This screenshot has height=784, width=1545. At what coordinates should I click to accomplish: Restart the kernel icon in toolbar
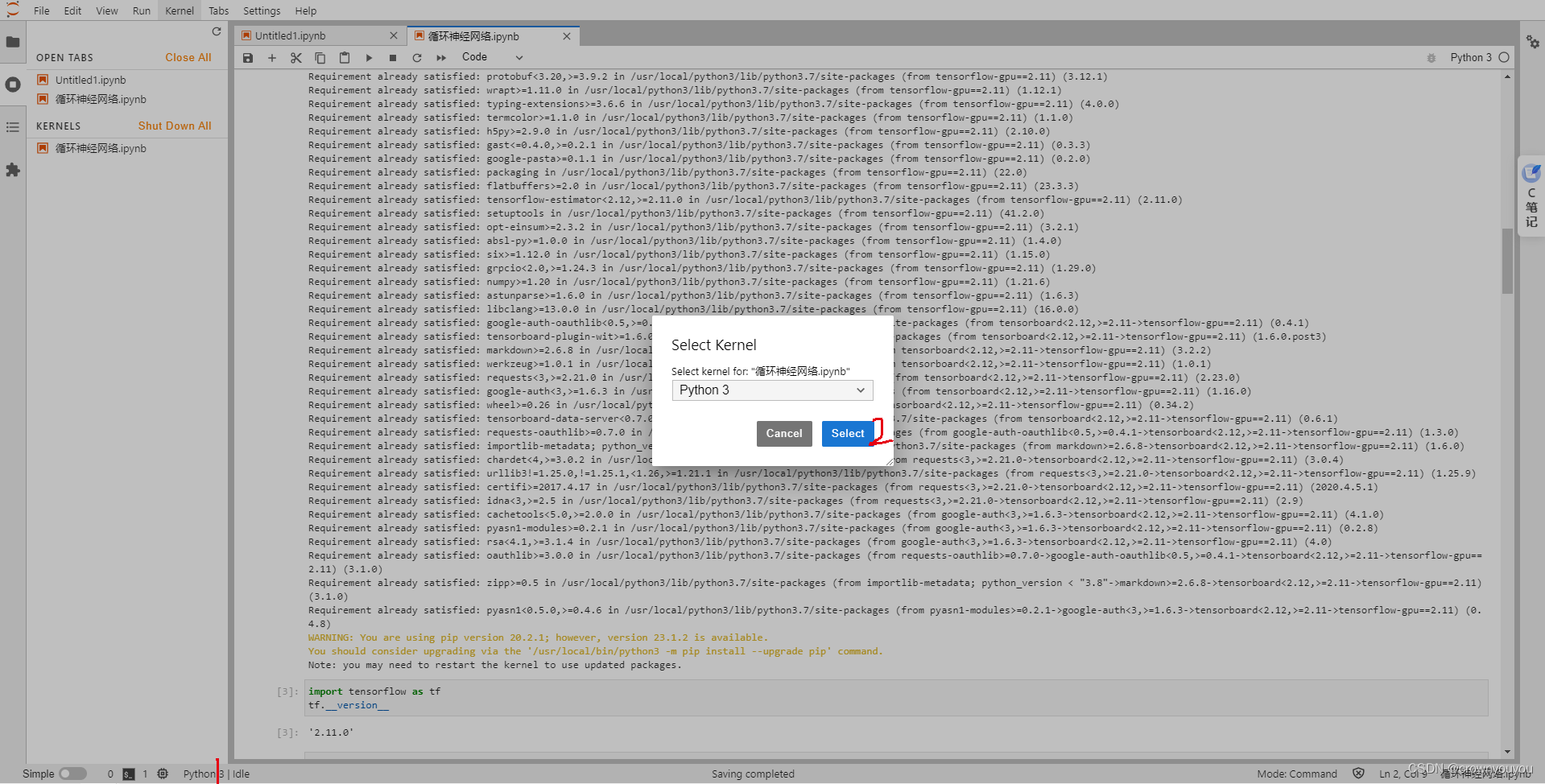(x=417, y=58)
